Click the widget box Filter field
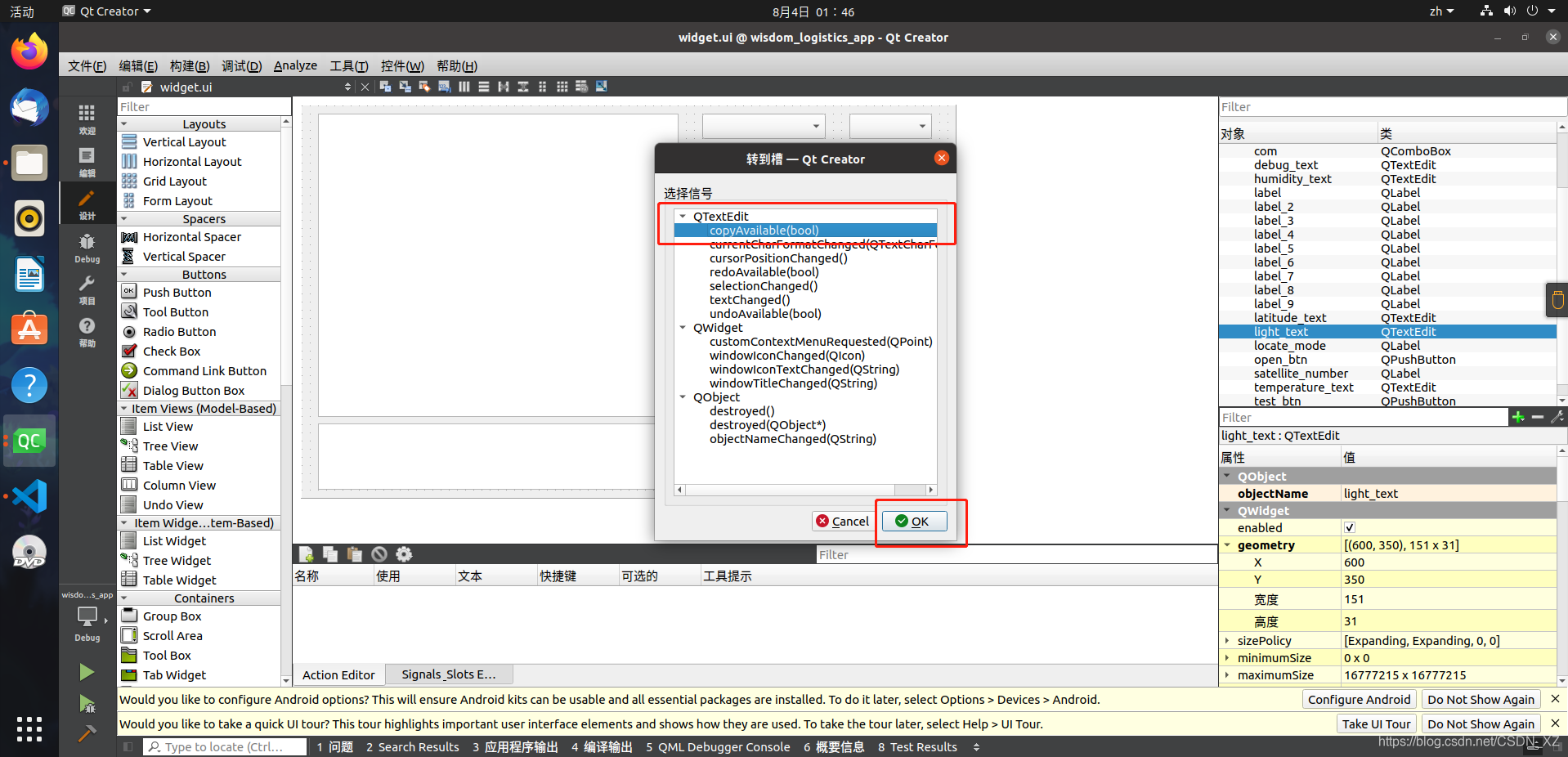Screen dimensions: 1568x757 [204, 107]
